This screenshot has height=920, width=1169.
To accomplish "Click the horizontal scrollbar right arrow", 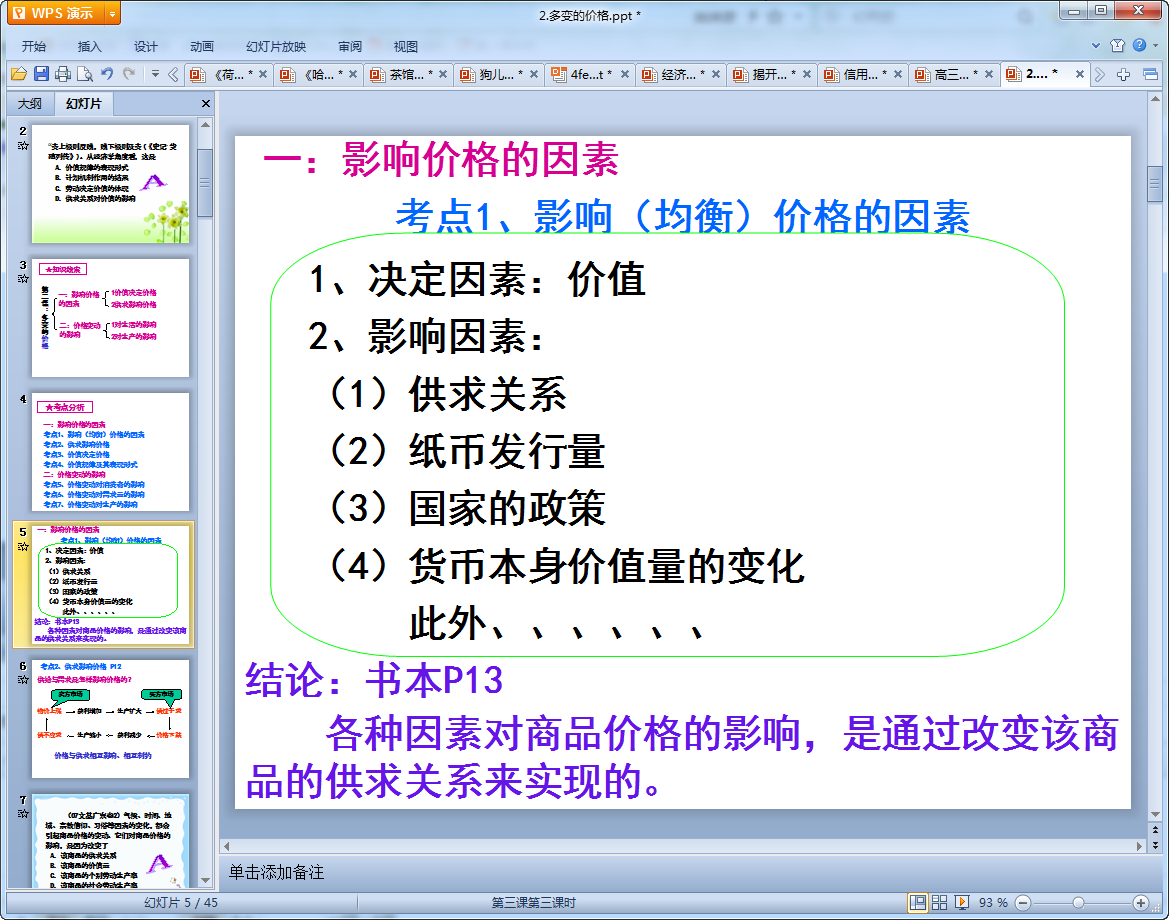I will [1139, 846].
